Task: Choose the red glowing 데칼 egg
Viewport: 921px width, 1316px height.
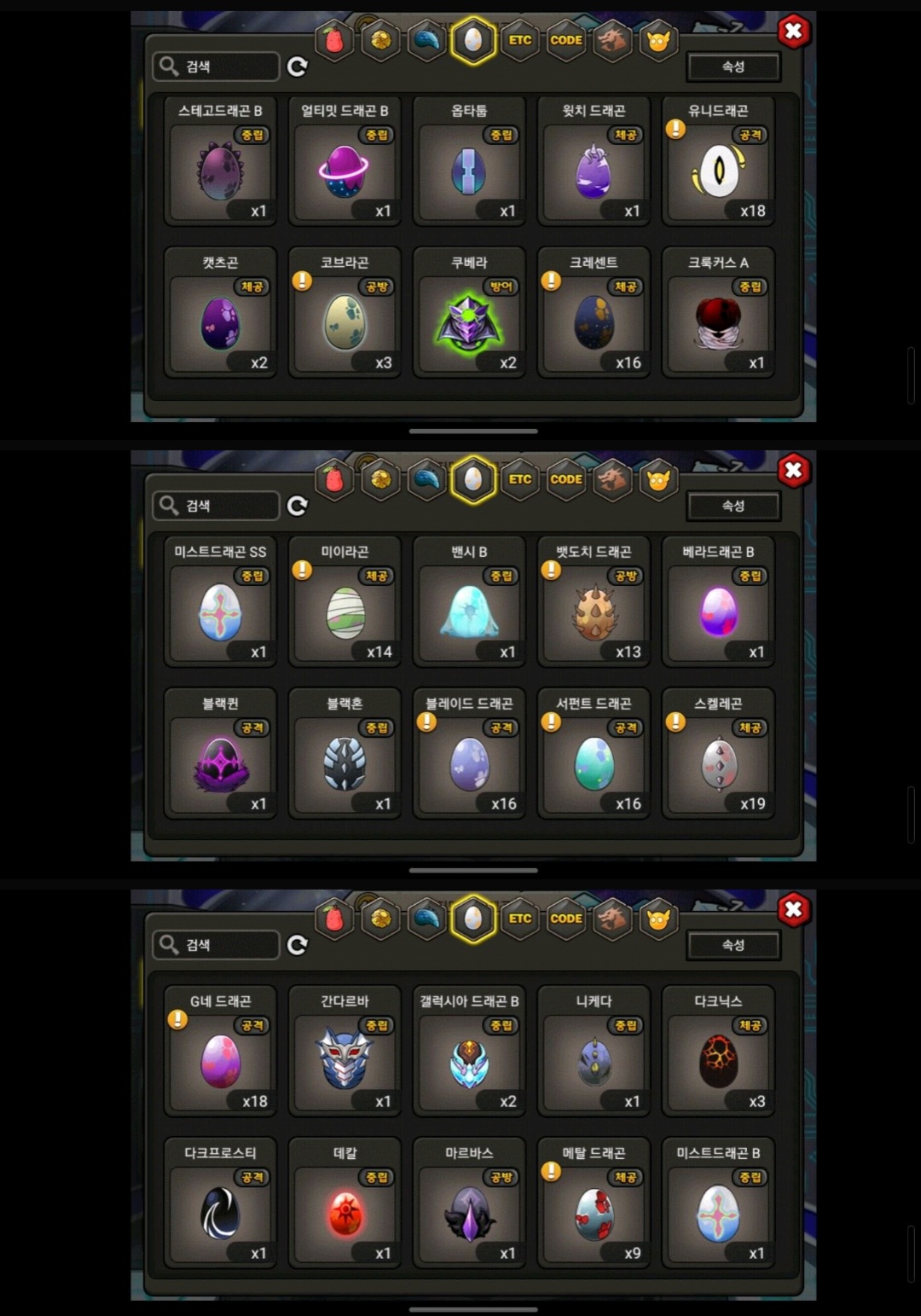Action: (x=345, y=1203)
